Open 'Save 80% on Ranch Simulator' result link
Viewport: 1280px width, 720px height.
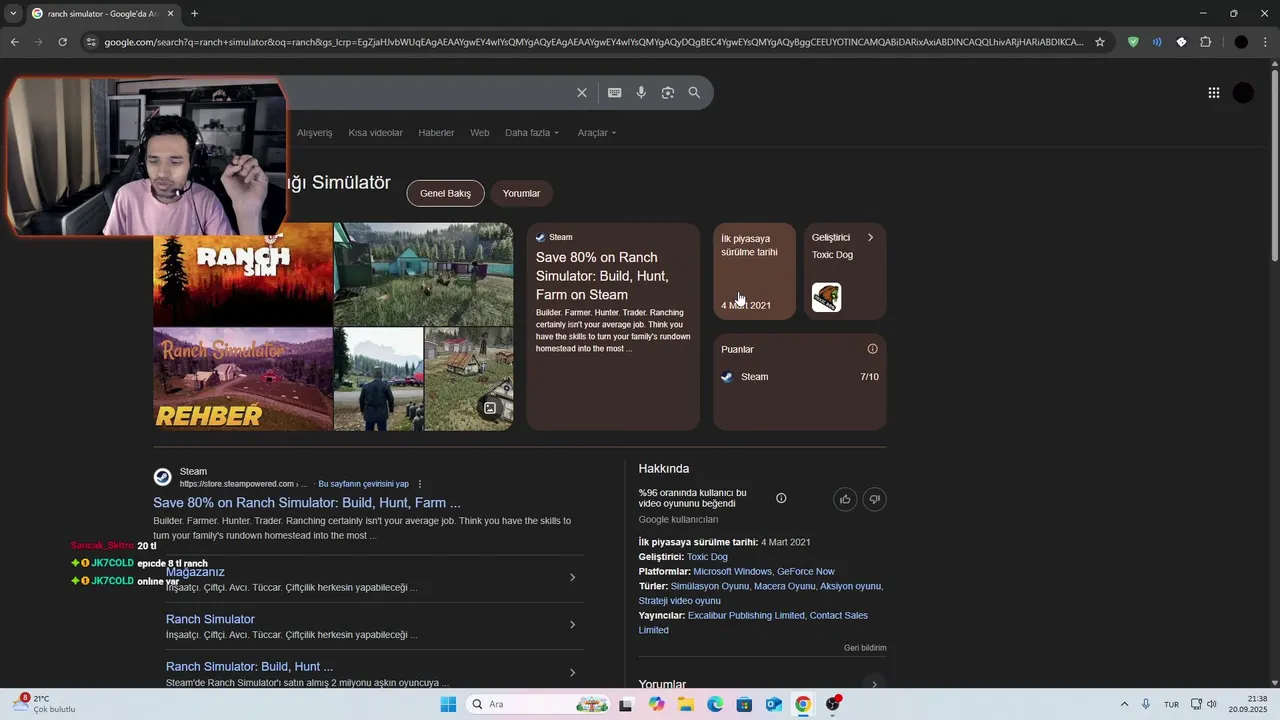pyautogui.click(x=307, y=503)
